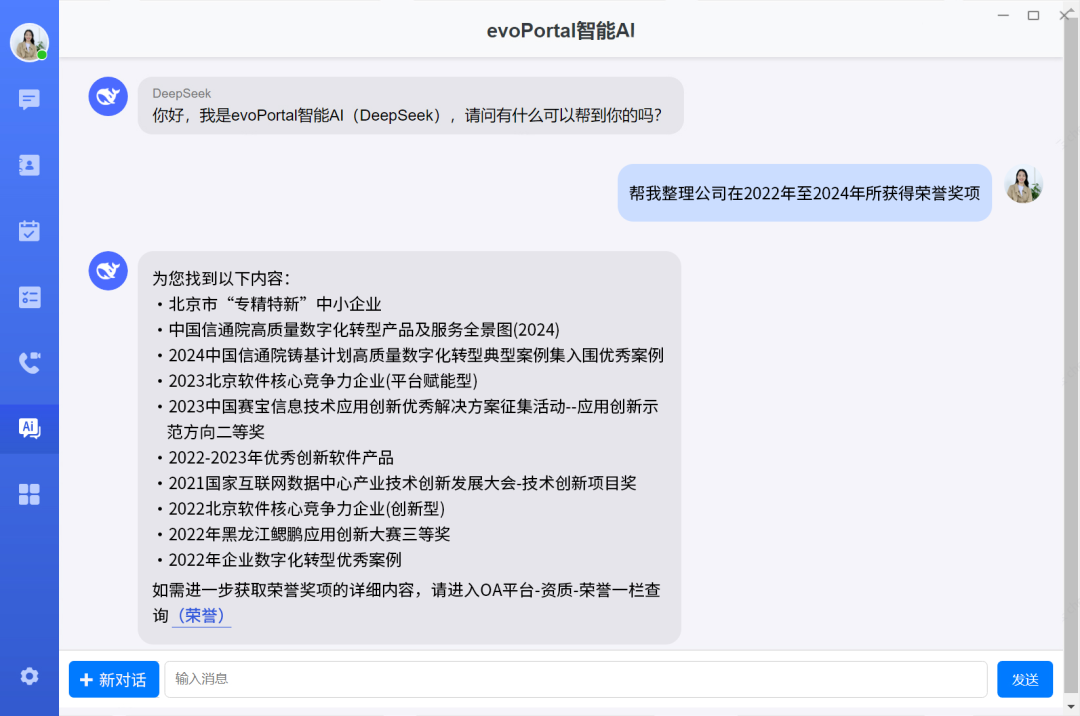Select the highlighted AI assistant sidebar icon
The image size is (1080, 716).
coord(29,428)
